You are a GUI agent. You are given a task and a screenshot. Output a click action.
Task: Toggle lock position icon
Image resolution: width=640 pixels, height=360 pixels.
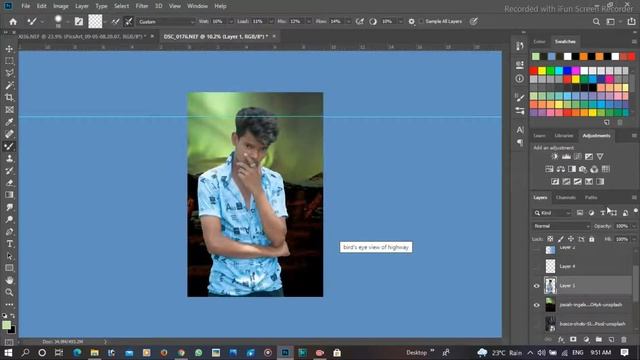pos(571,239)
